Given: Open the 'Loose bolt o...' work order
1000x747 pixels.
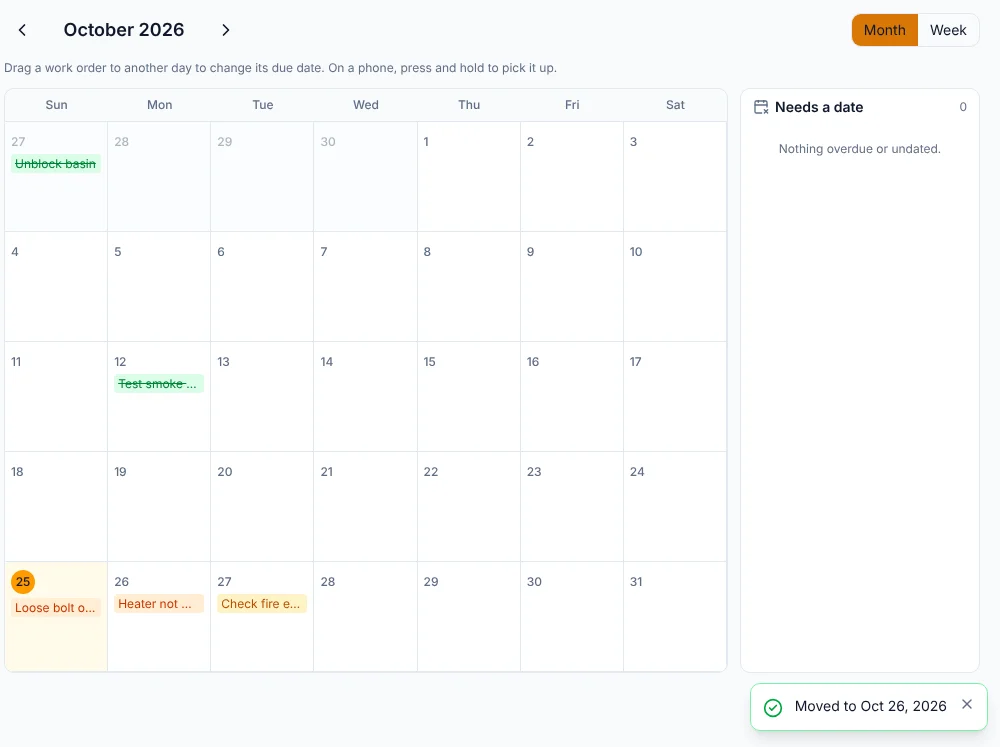Looking at the screenshot, I should pyautogui.click(x=55, y=608).
